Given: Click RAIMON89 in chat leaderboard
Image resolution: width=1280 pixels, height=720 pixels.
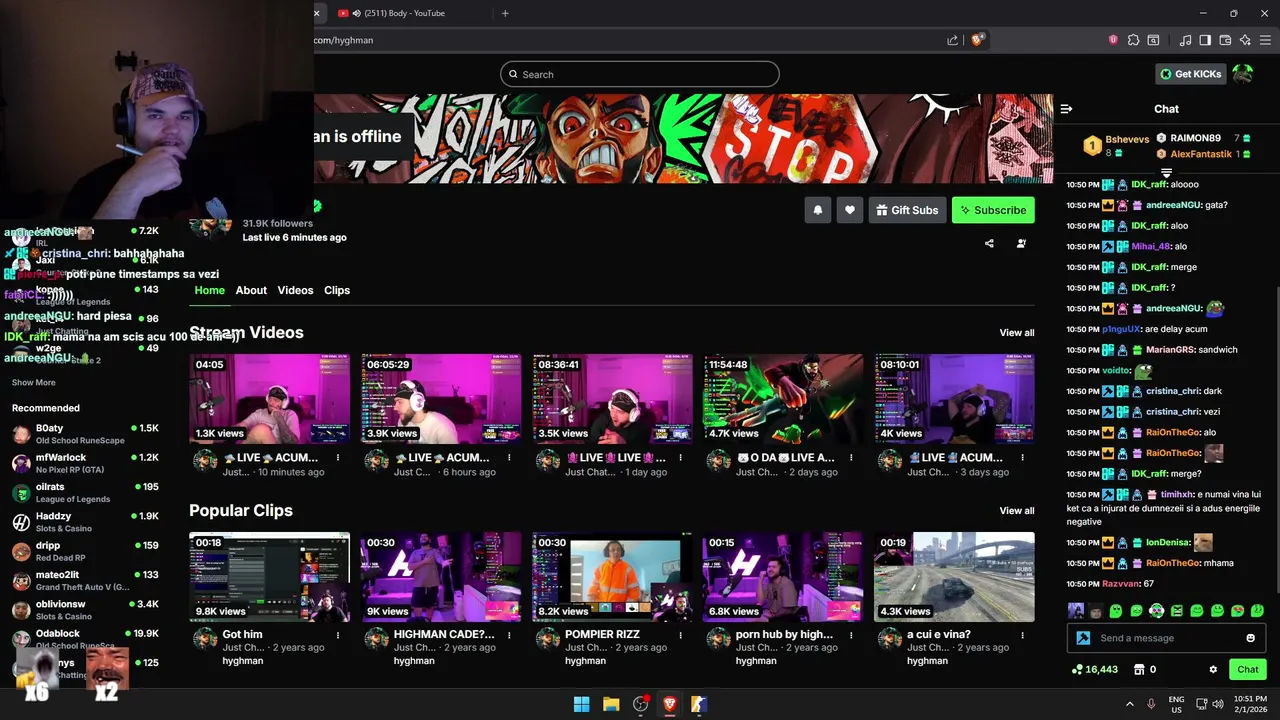Looking at the screenshot, I should pyautogui.click(x=1195, y=138).
